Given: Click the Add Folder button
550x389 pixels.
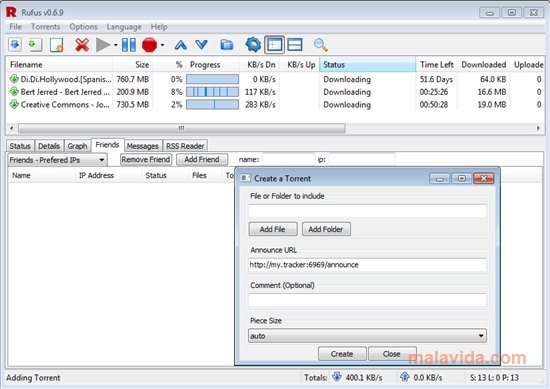Looking at the screenshot, I should (326, 229).
